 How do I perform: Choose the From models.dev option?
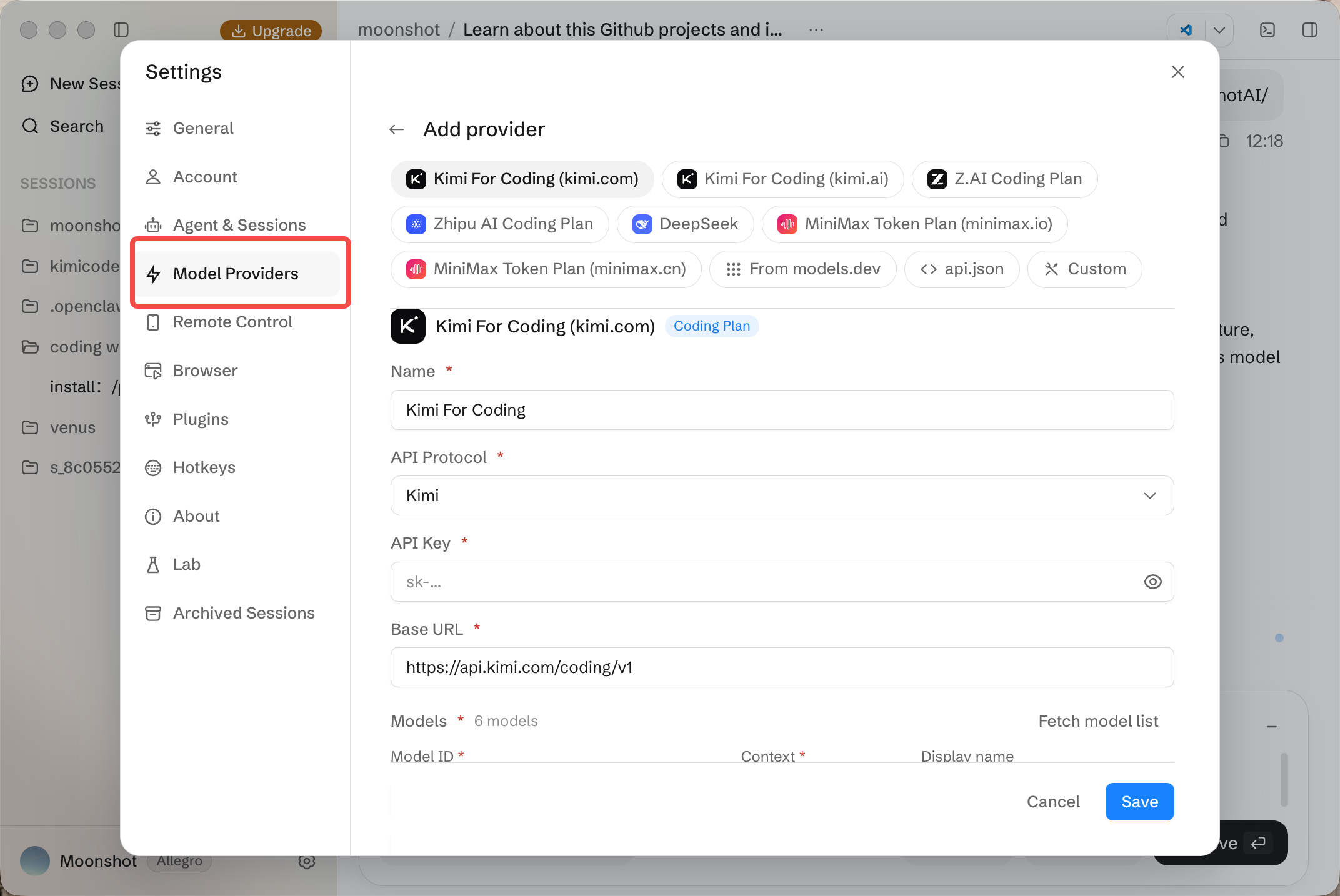(802, 269)
